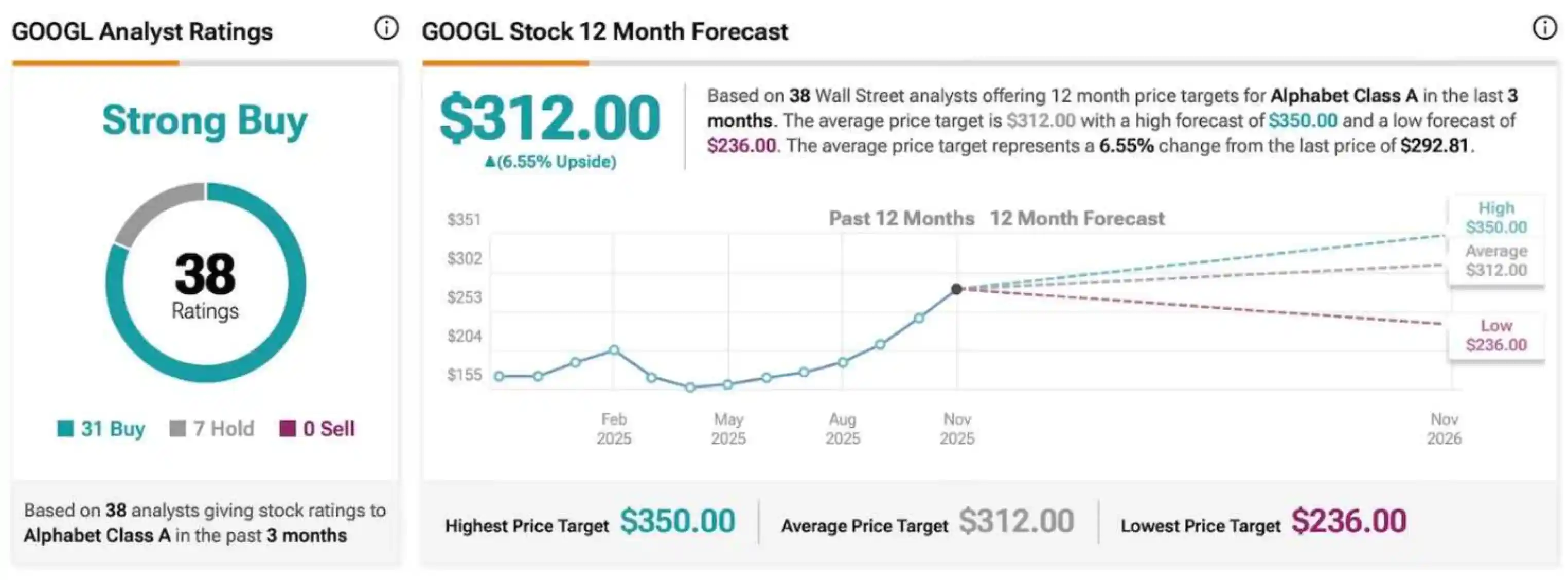
Task: Click the info icon beside 12 Month Forecast
Action: pos(1544,28)
